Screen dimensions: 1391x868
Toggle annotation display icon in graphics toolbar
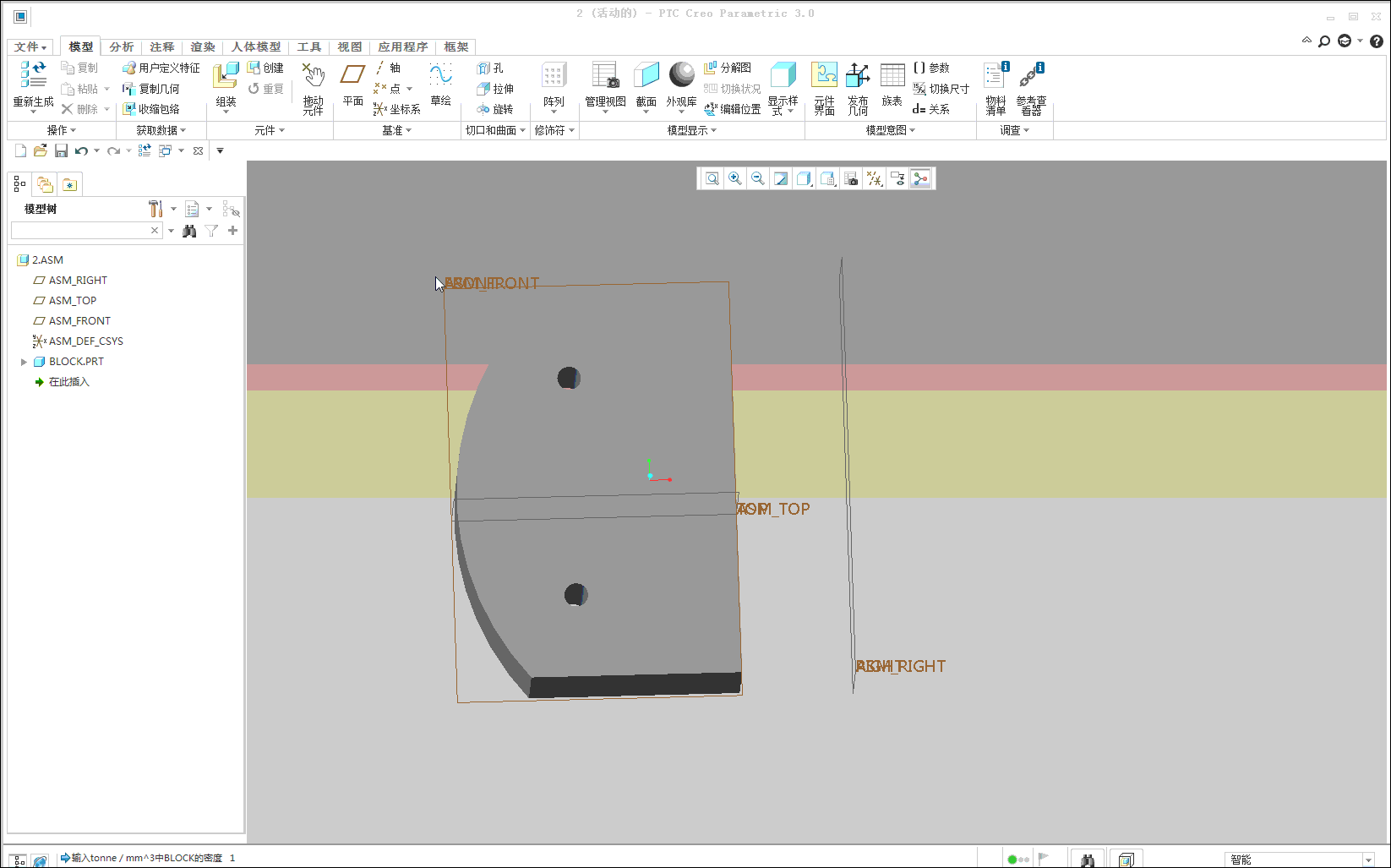coord(897,178)
